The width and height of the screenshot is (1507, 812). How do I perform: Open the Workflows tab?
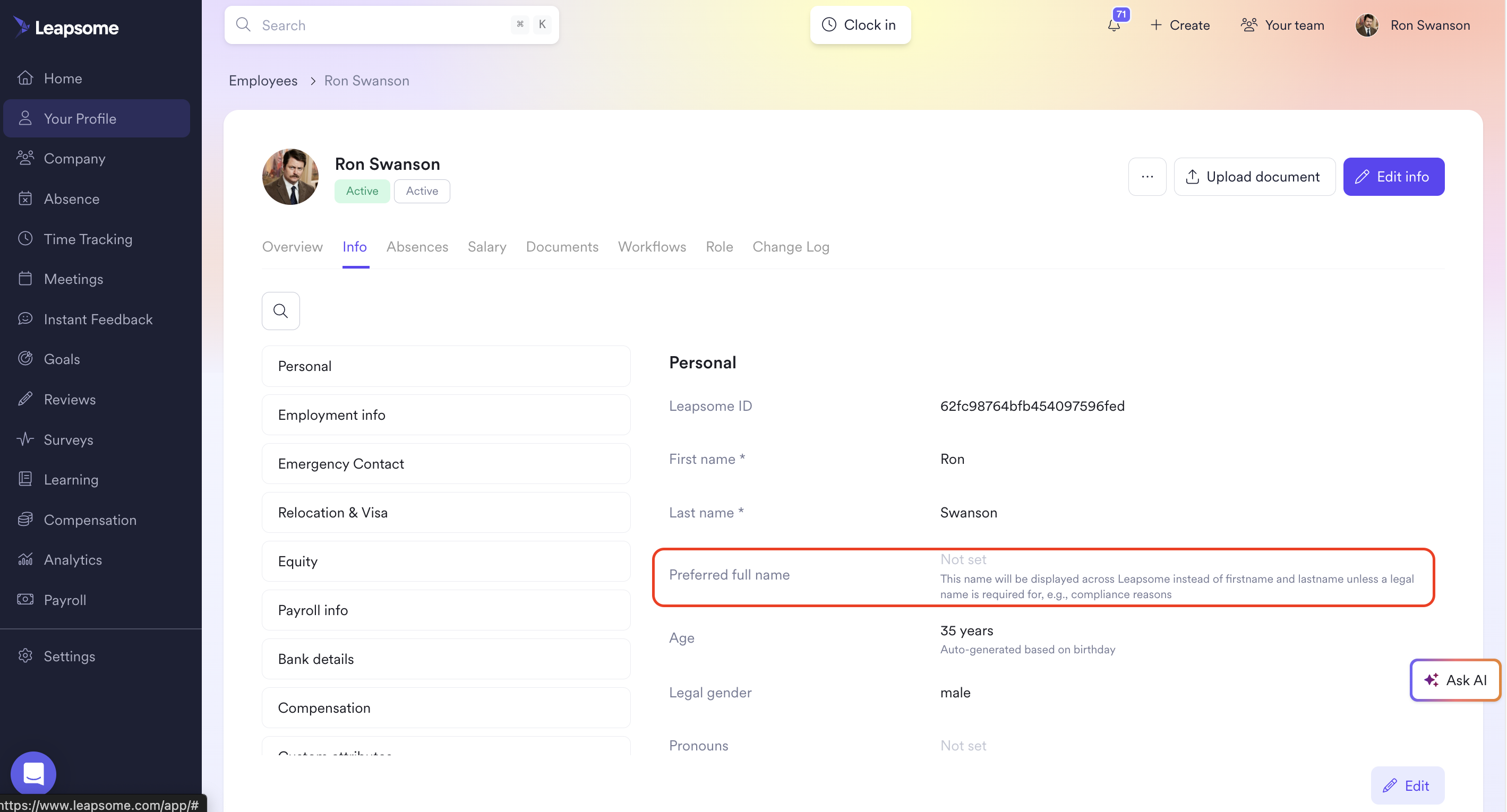point(652,247)
